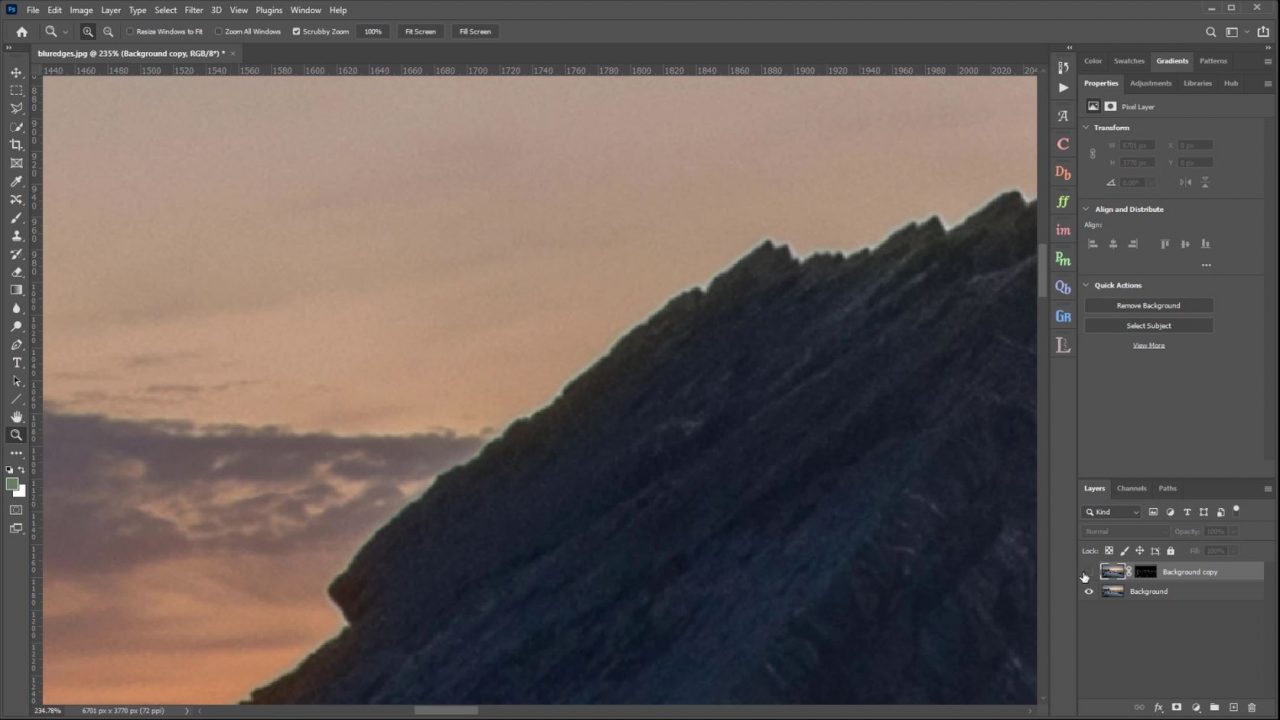1280x720 pixels.
Task: Click the Delete layer trash icon
Action: 1252,707
